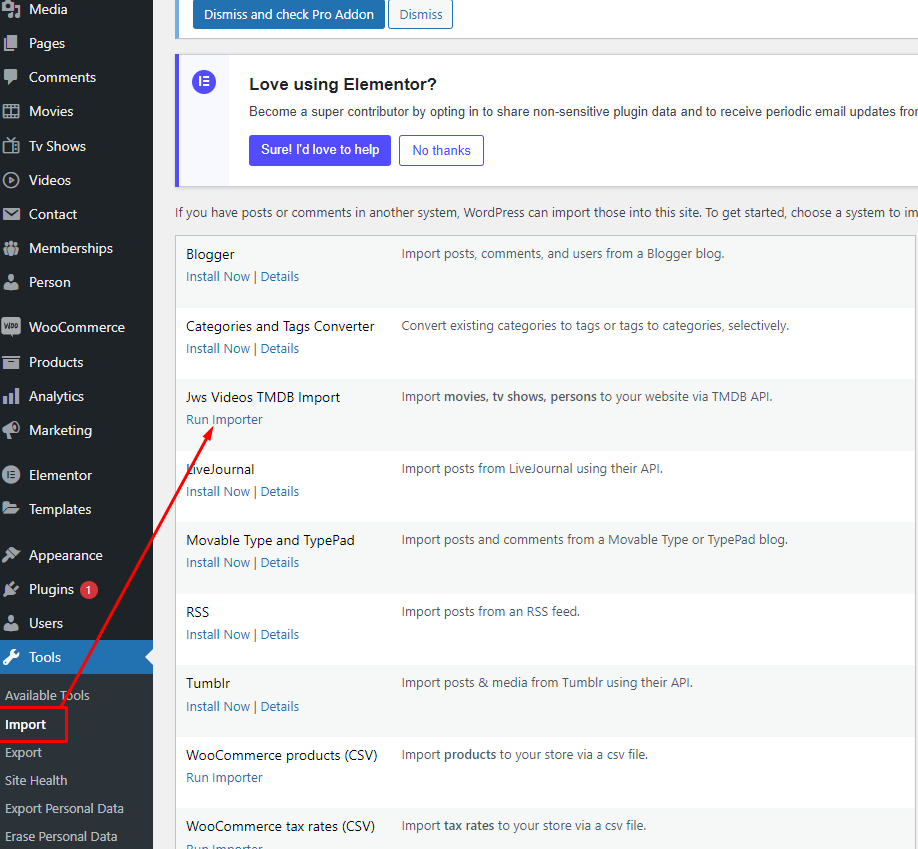Click the WooCommerce tax rates (CSV) title
The width and height of the screenshot is (918, 849).
[x=280, y=826]
